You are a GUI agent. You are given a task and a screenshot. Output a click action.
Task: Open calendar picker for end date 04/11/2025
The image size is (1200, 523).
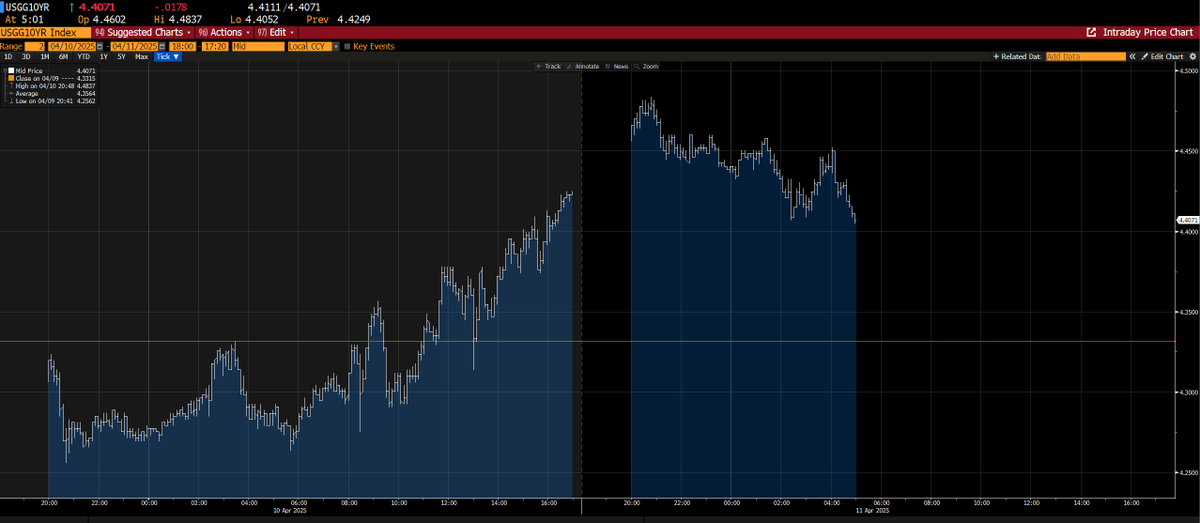point(162,47)
